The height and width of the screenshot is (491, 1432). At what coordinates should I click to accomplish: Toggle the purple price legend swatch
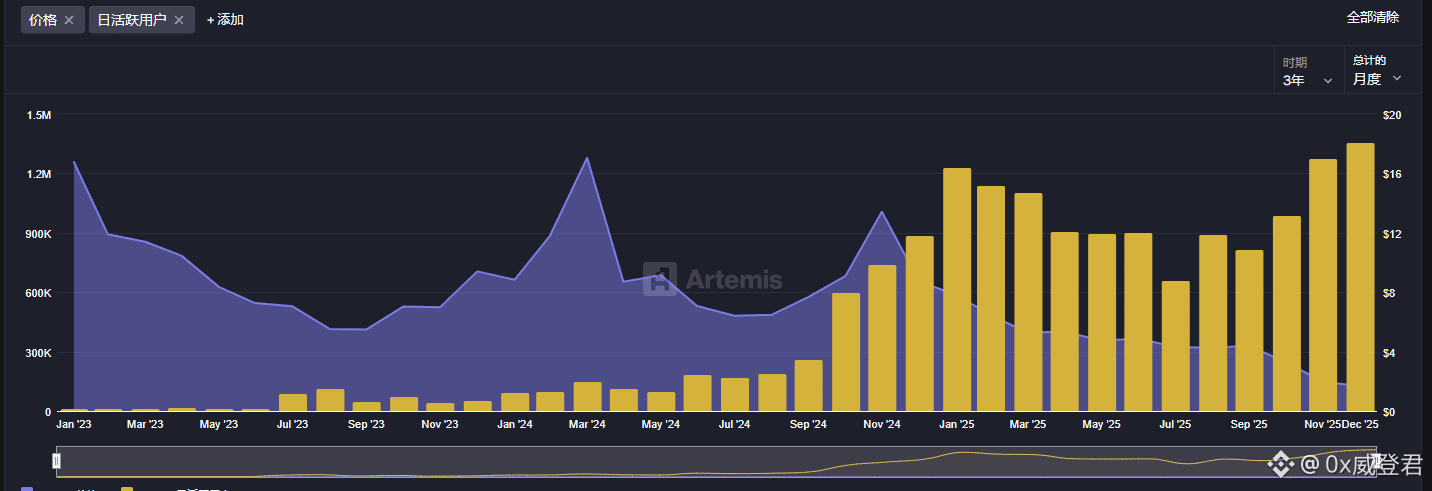coord(27,489)
